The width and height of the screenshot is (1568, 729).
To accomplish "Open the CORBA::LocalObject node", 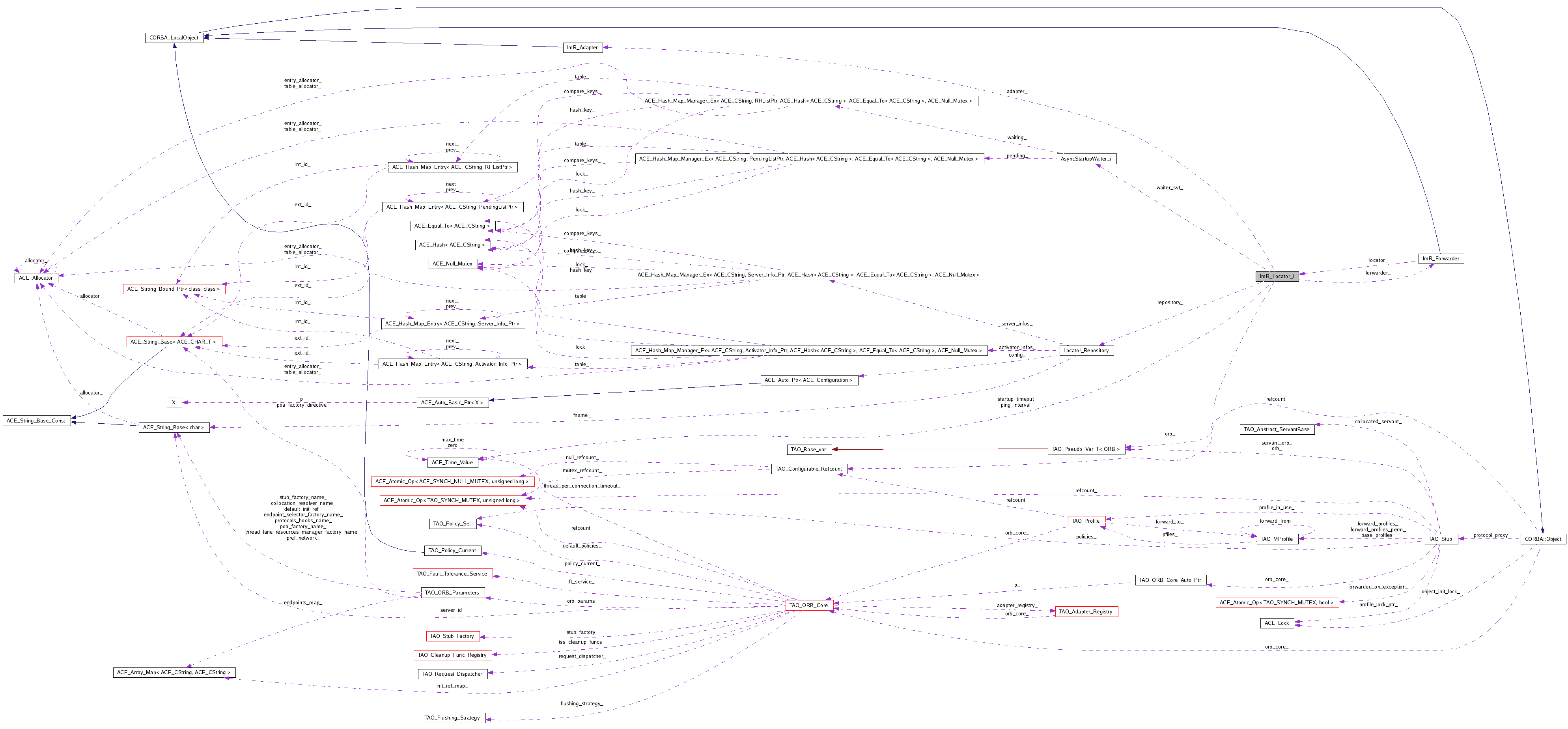I will (174, 38).
